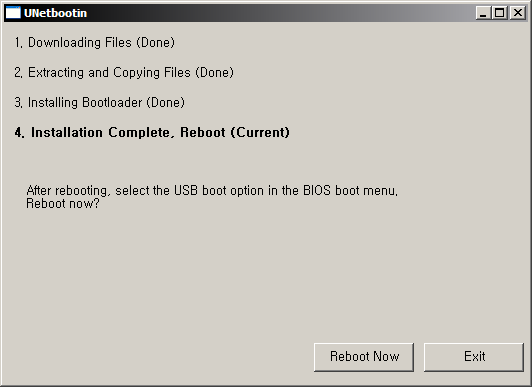Screen dimensions: 532x387
Task: Click the UNetbootin window icon in title bar
Action: 13,13
